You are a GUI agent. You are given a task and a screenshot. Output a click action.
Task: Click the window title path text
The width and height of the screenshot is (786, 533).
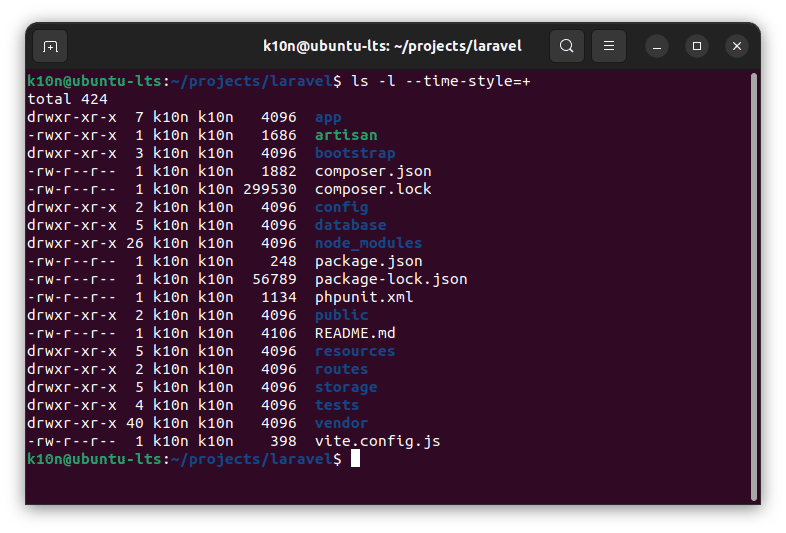coord(392,46)
